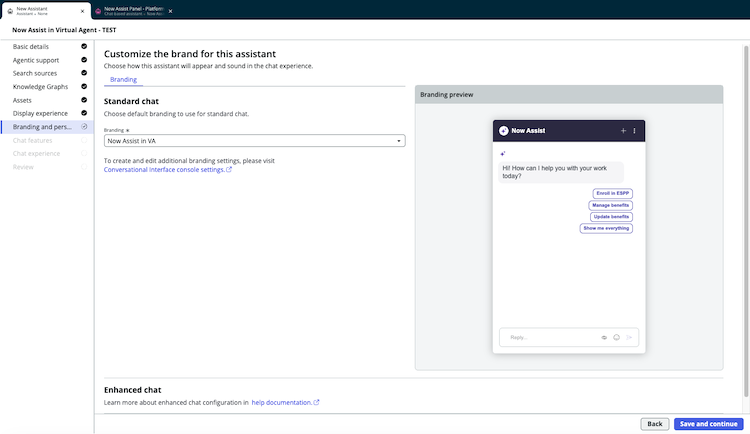Click the Review step
Viewport: 750px width, 434px height.
(x=23, y=167)
